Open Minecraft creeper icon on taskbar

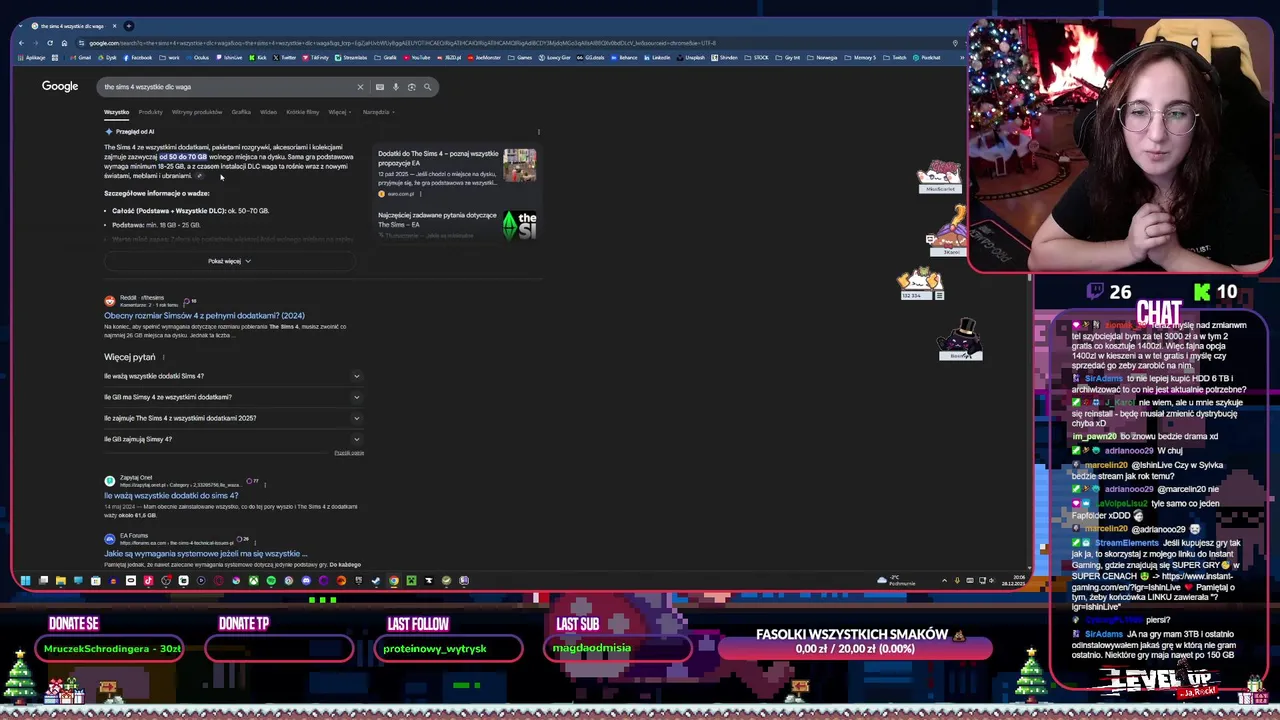(x=411, y=580)
